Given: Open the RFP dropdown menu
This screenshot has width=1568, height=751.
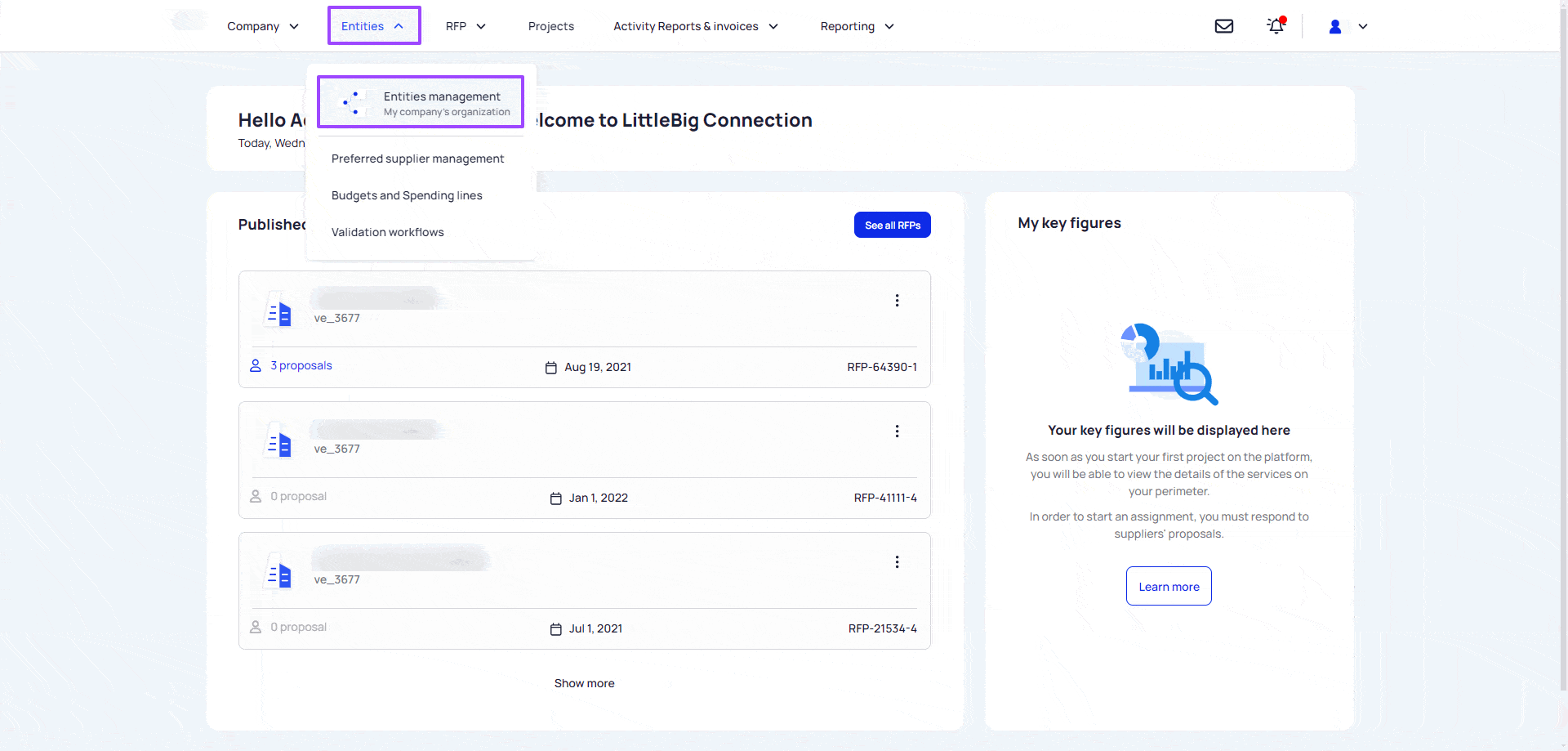Looking at the screenshot, I should pos(465,26).
